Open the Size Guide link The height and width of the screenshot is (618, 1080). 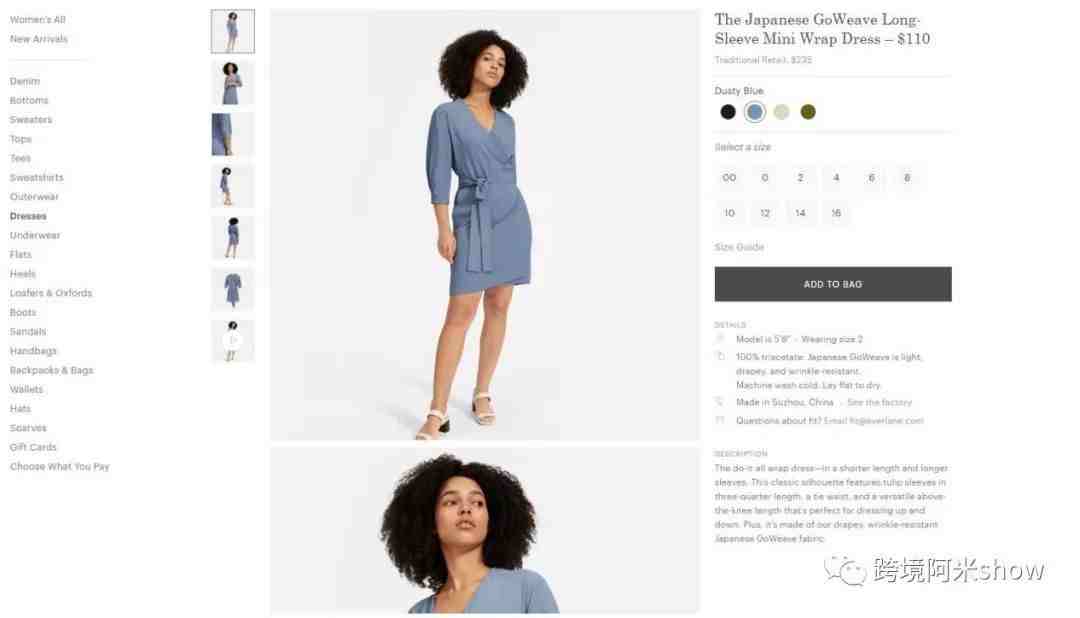point(739,247)
